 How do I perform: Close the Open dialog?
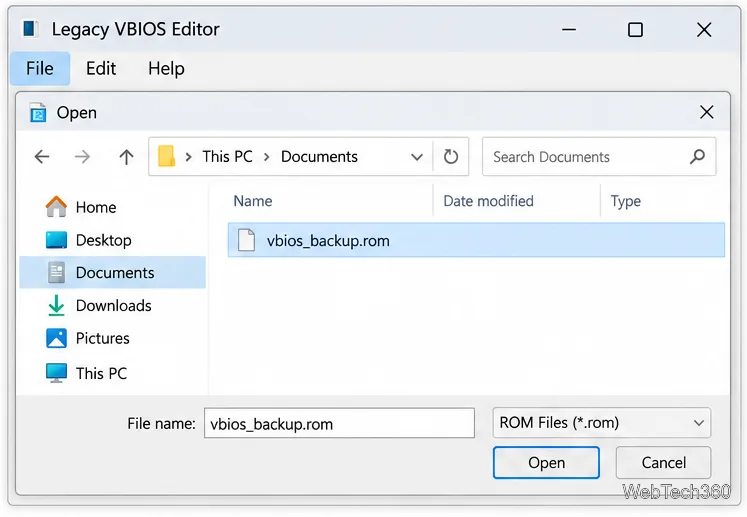[x=707, y=112]
